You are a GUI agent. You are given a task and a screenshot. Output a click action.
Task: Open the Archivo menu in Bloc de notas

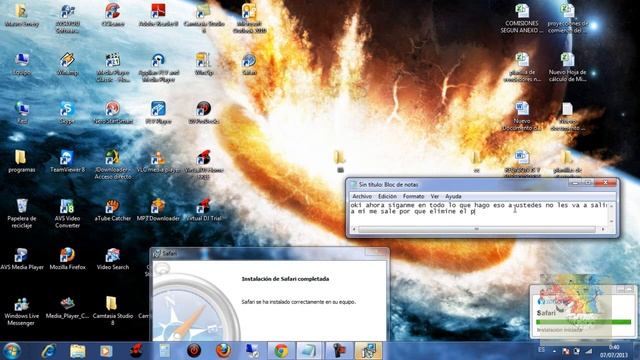click(x=362, y=196)
